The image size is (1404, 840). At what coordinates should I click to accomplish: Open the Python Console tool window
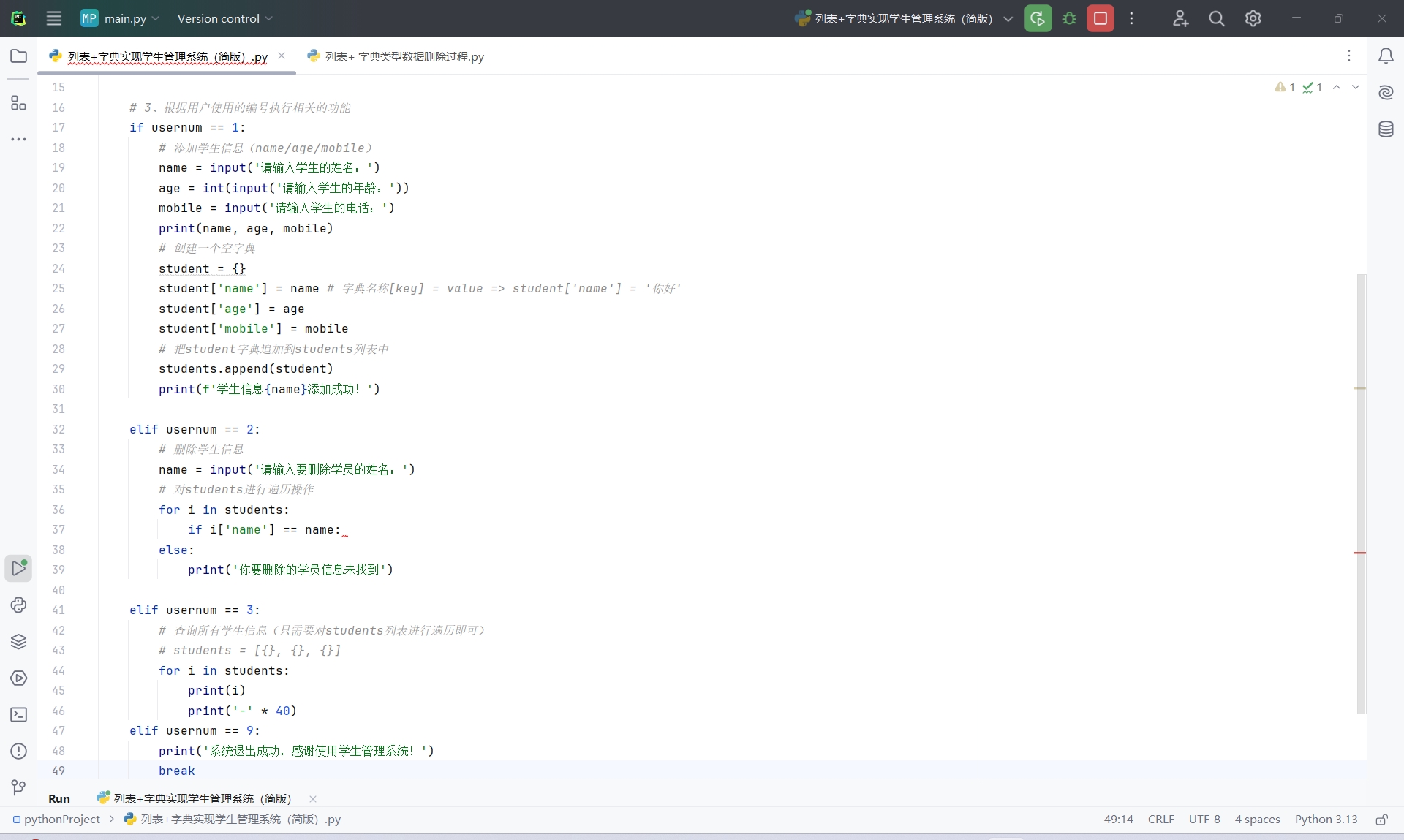click(x=18, y=605)
